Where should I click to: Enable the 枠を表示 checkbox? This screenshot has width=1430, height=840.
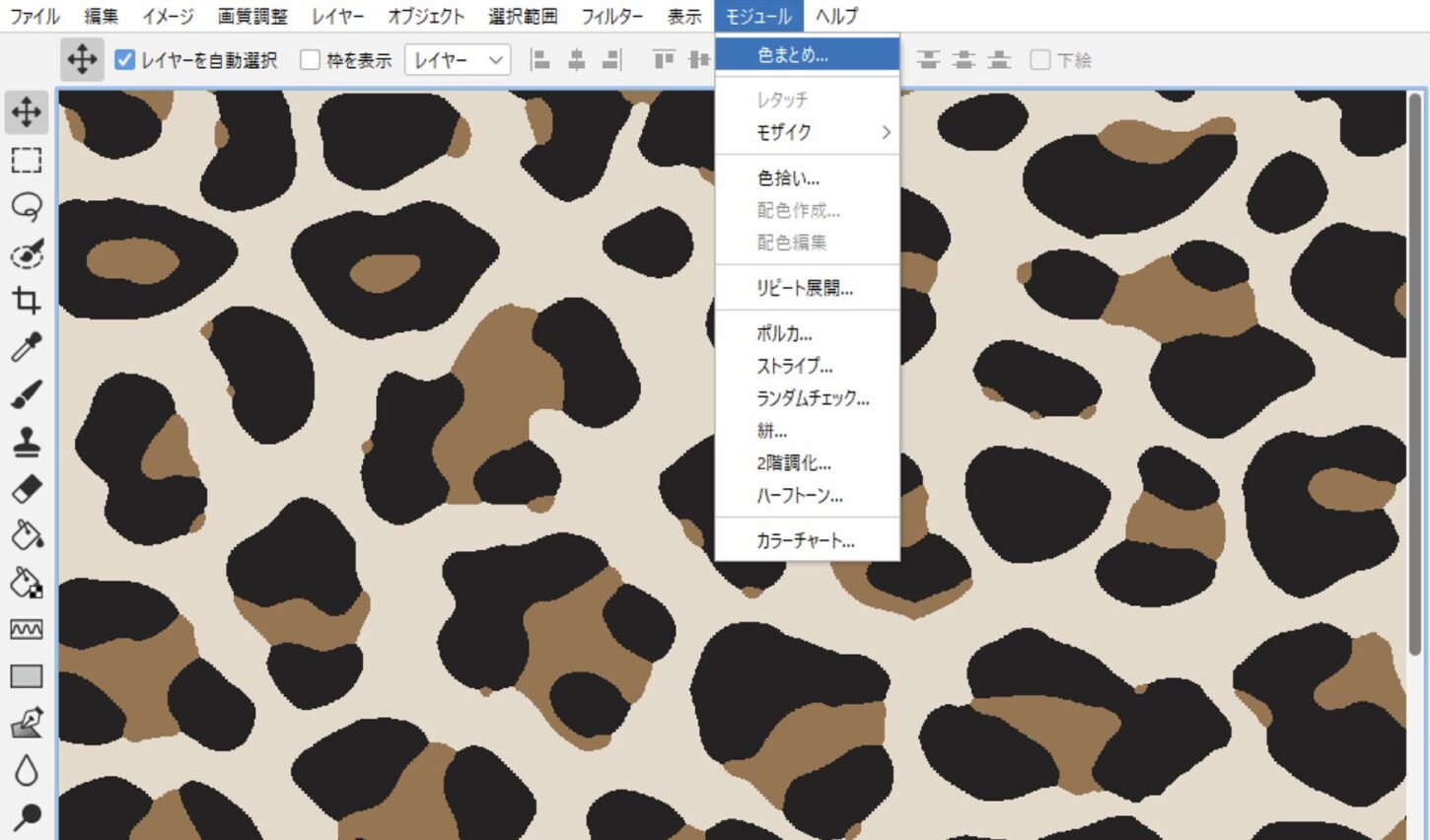[x=310, y=60]
